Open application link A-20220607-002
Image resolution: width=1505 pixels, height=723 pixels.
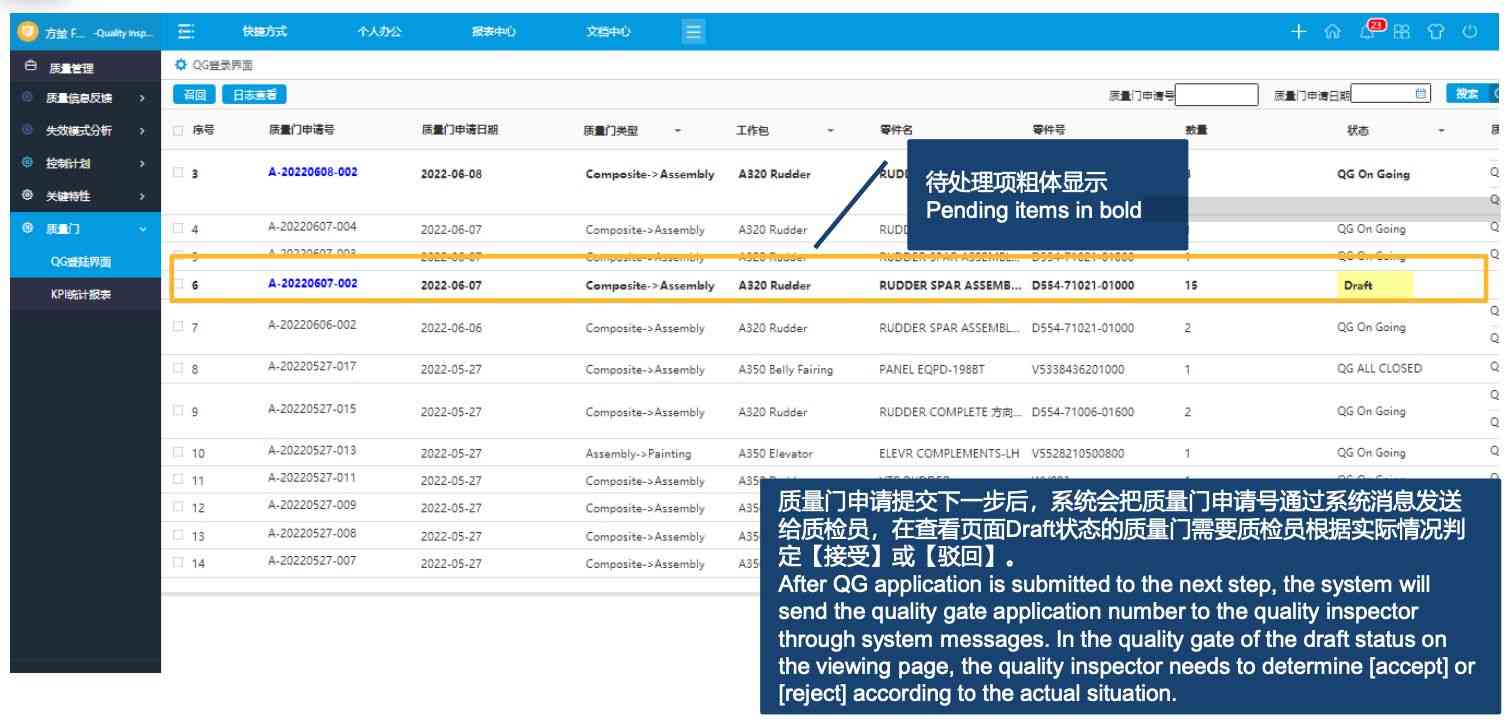pos(312,284)
